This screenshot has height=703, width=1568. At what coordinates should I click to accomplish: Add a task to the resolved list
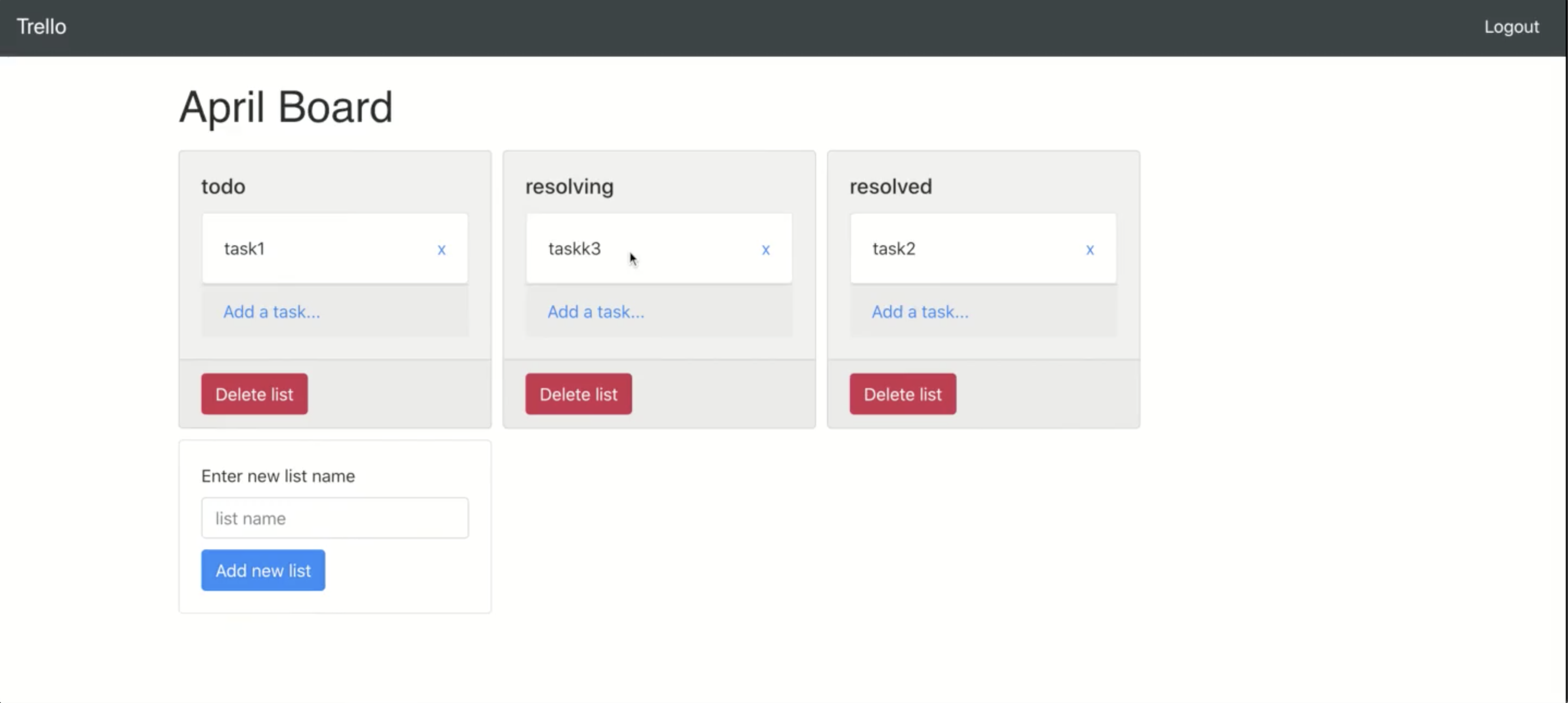coord(920,312)
